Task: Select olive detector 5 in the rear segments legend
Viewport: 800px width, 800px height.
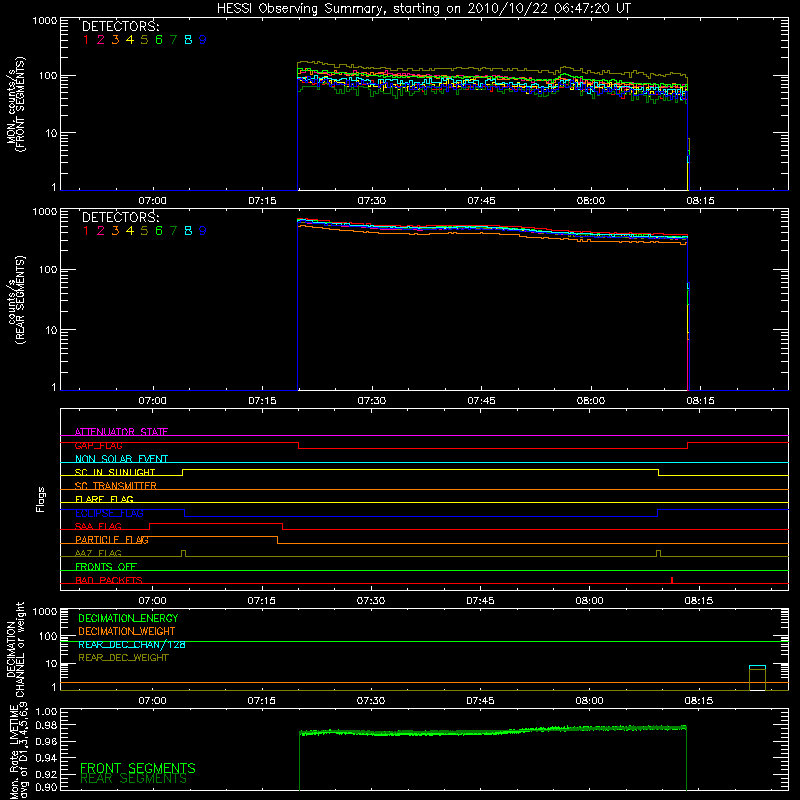Action: coord(144,231)
